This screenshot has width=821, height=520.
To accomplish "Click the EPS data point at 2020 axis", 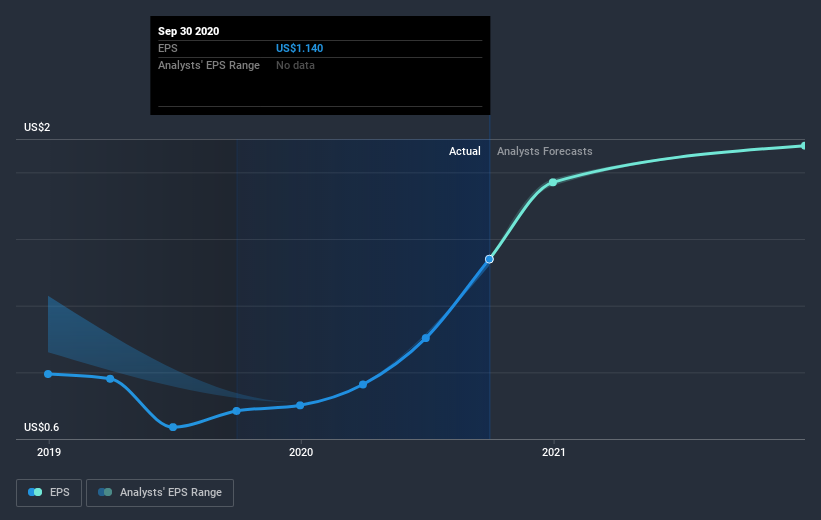I will pyautogui.click(x=300, y=405).
